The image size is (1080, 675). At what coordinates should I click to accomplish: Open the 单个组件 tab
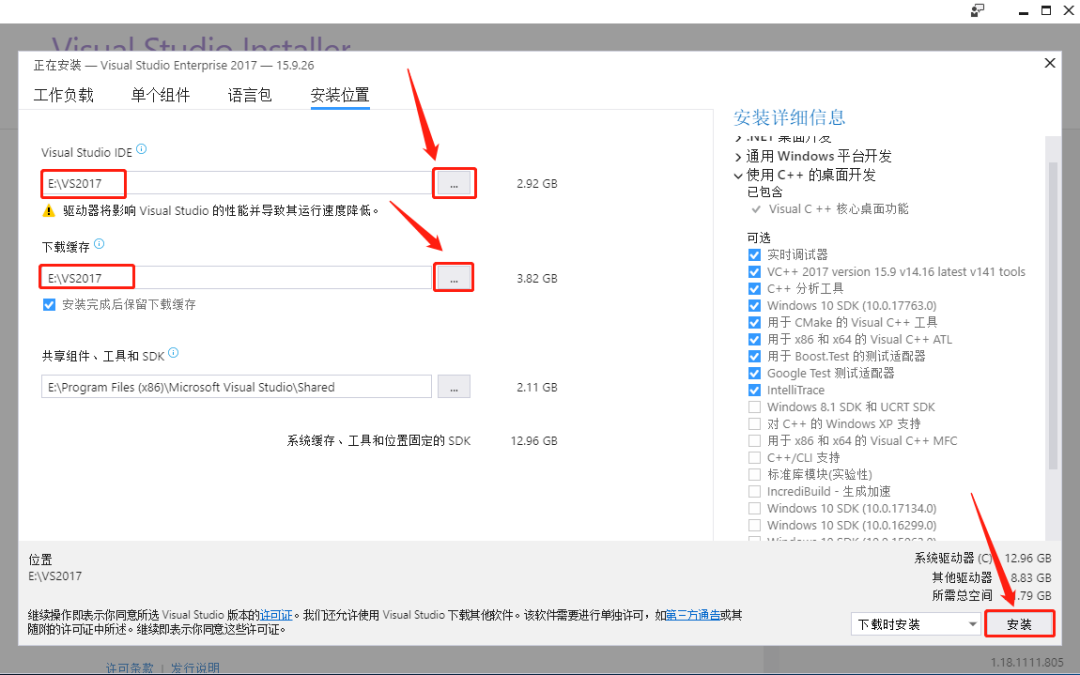point(160,95)
